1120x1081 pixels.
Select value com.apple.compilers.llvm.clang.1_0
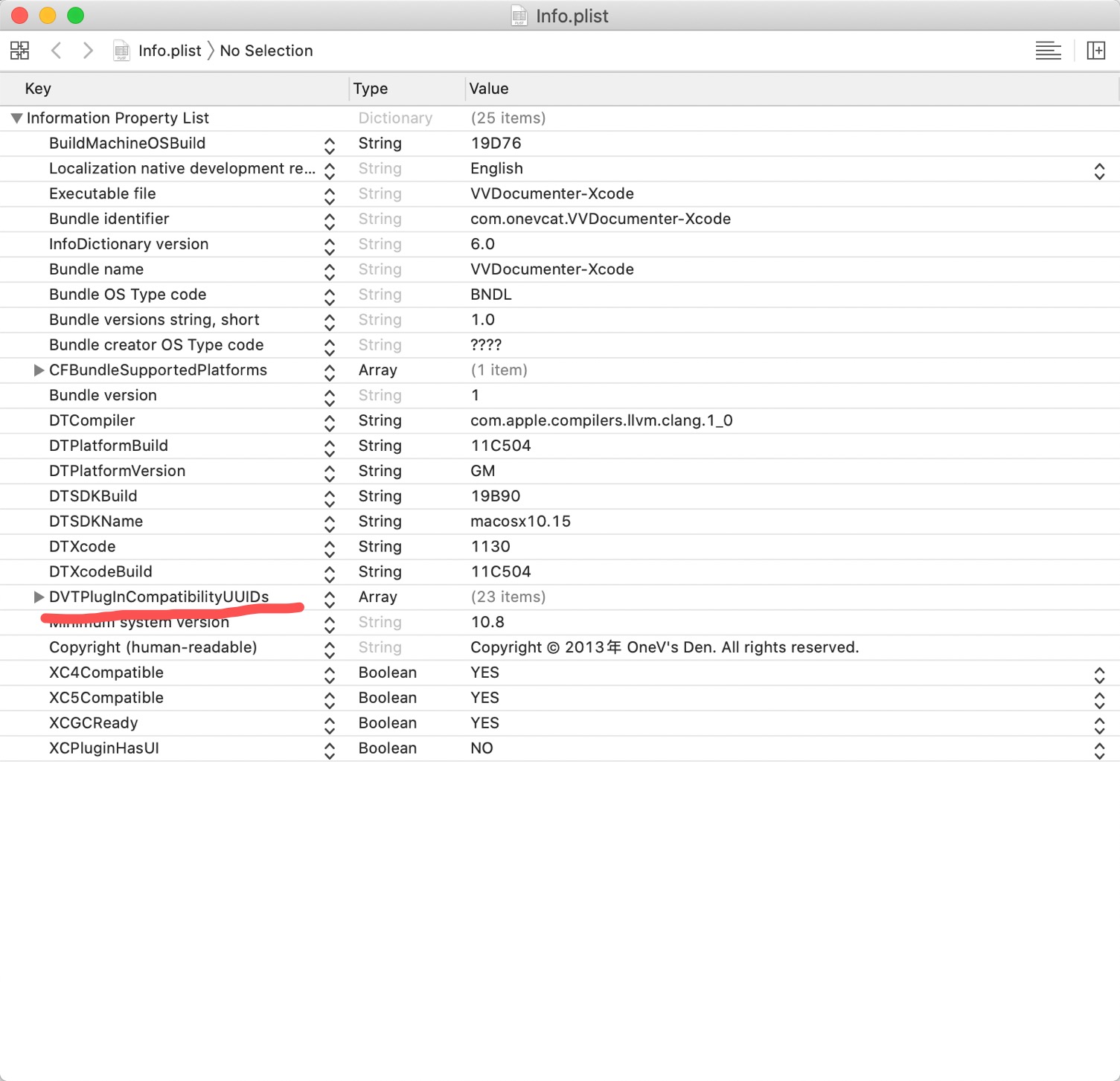[x=601, y=421]
